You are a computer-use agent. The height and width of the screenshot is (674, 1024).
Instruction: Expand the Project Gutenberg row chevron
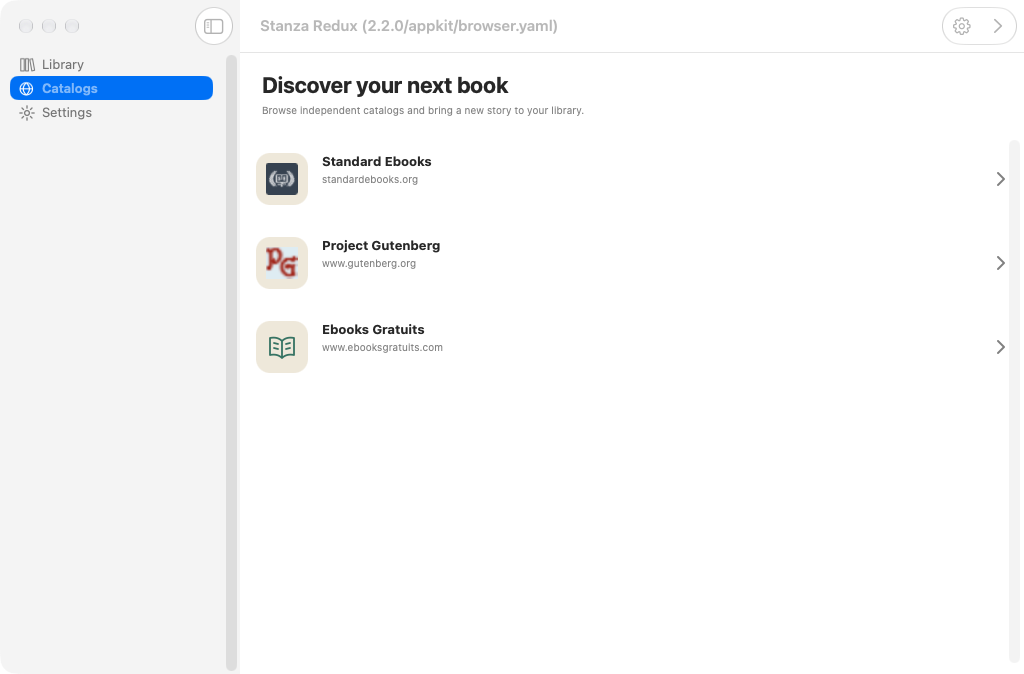tap(1000, 263)
